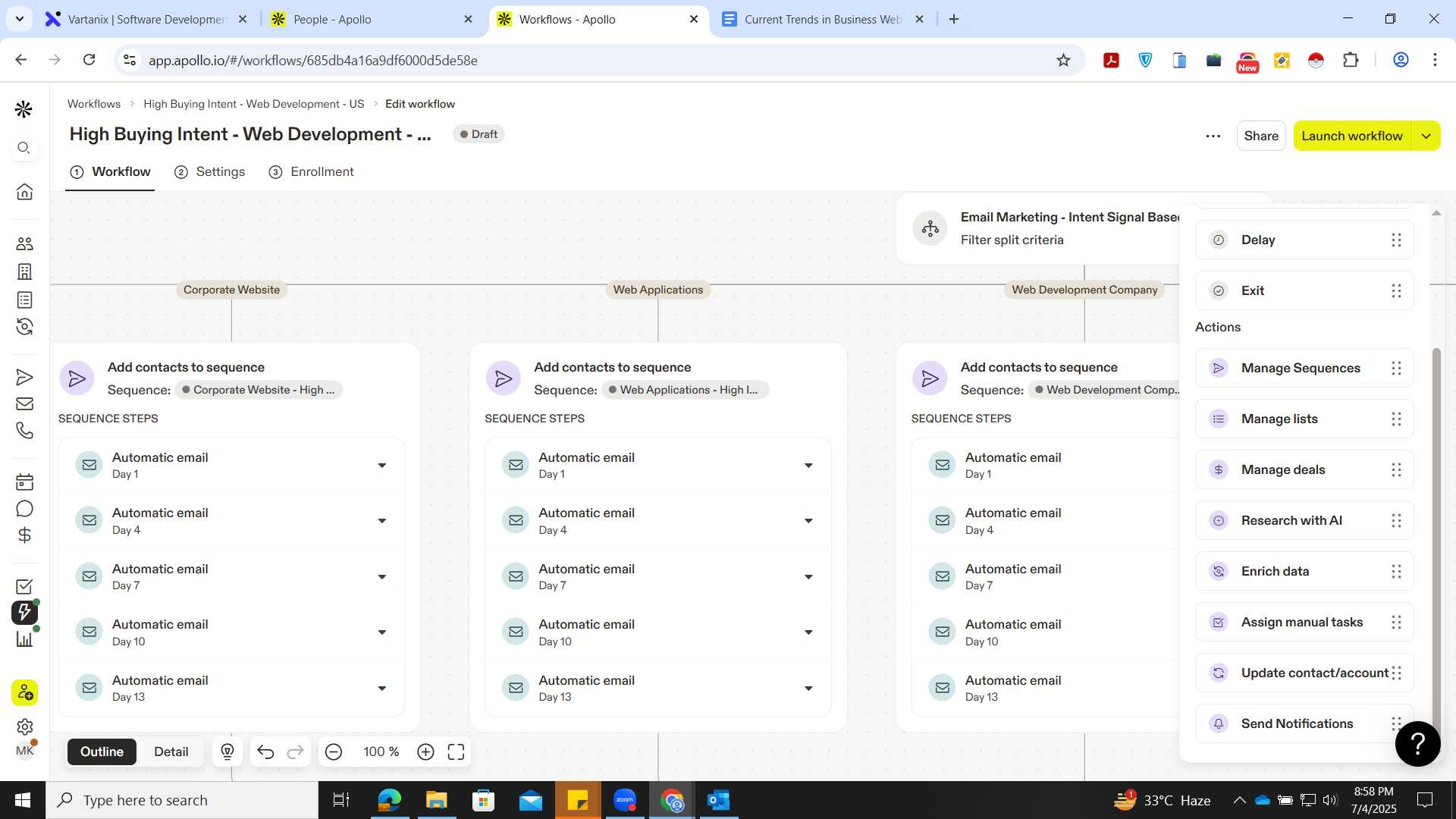Fit workflow to screen icon
The height and width of the screenshot is (819, 1456).
(x=456, y=752)
